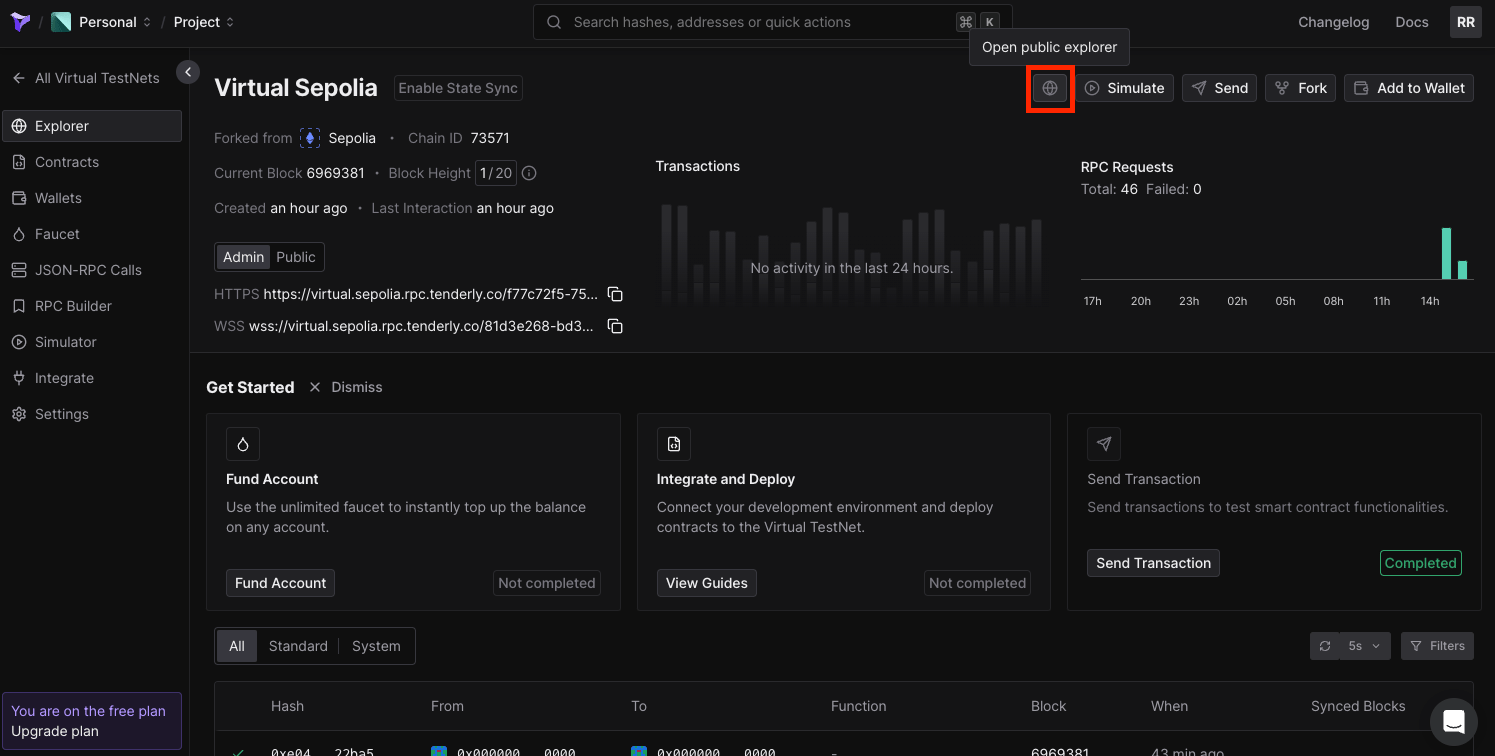Open Integrate in the sidebar

click(92, 378)
